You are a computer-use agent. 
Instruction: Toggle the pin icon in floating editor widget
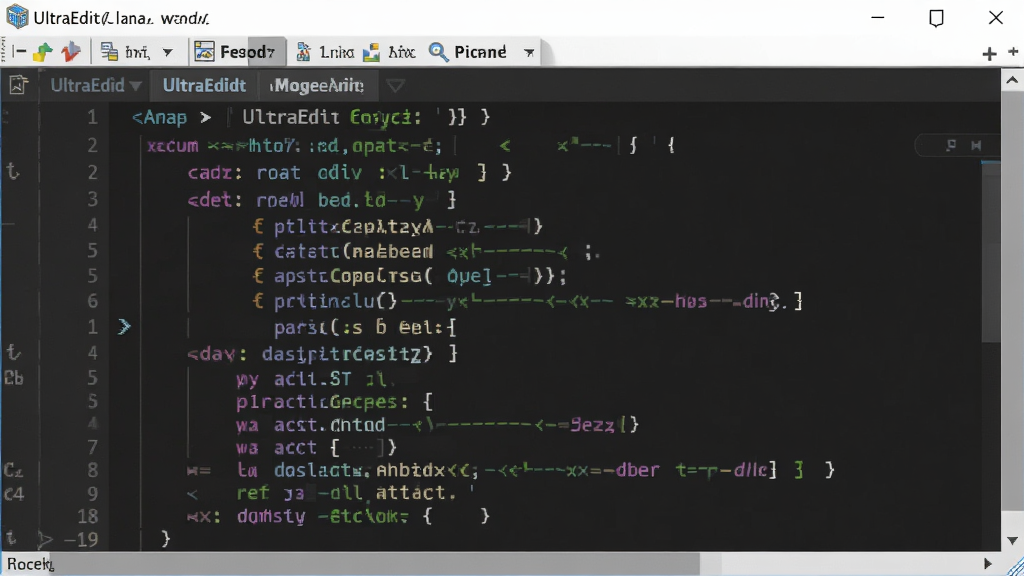(952, 144)
